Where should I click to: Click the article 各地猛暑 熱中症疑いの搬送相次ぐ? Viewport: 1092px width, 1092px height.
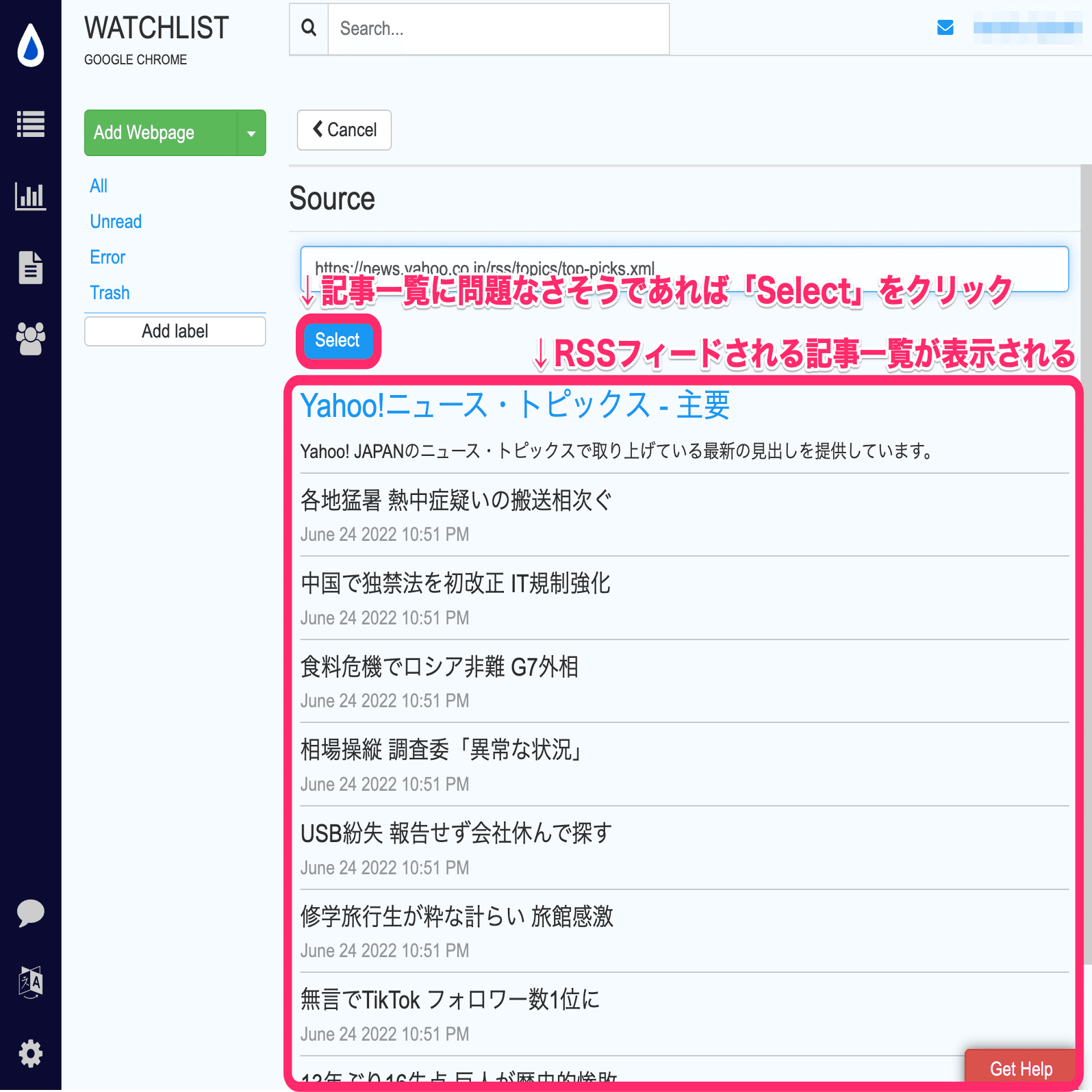[x=456, y=500]
